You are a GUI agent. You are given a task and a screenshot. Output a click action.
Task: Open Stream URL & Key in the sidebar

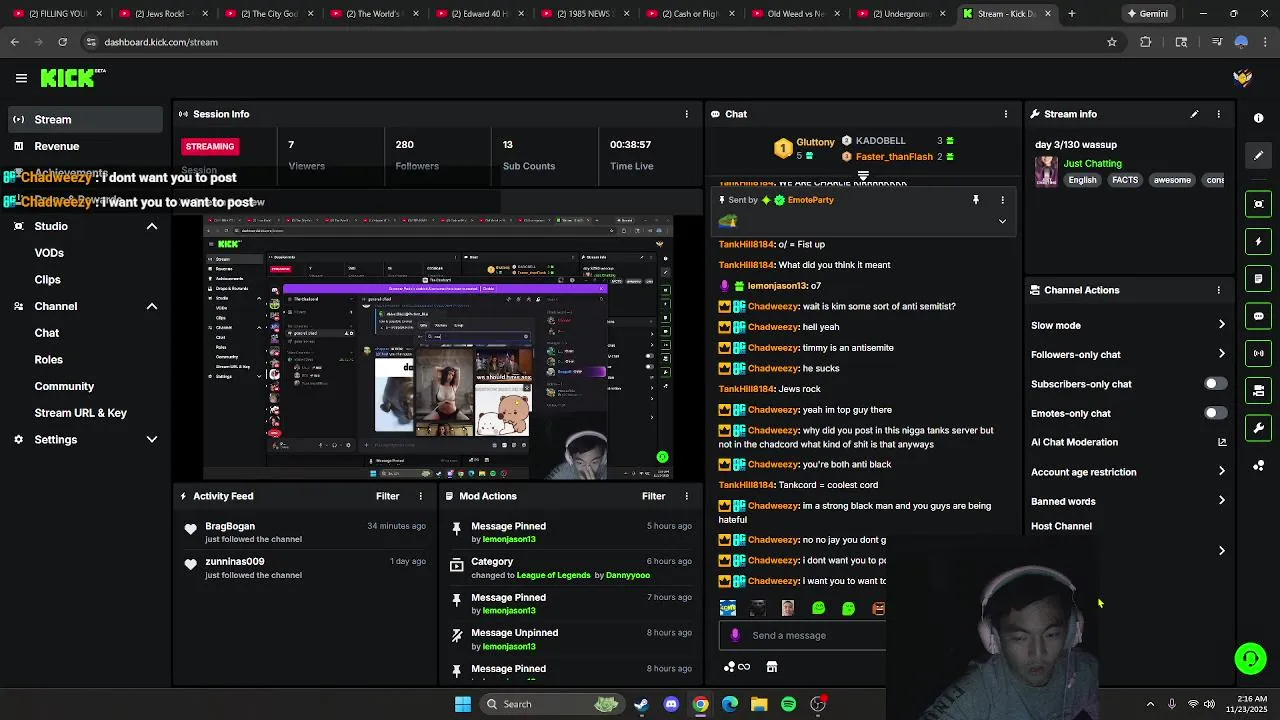coord(81,413)
